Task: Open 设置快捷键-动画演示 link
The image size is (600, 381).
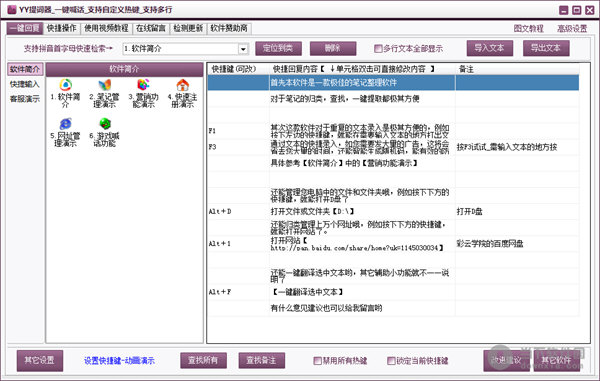Action: pos(119,361)
